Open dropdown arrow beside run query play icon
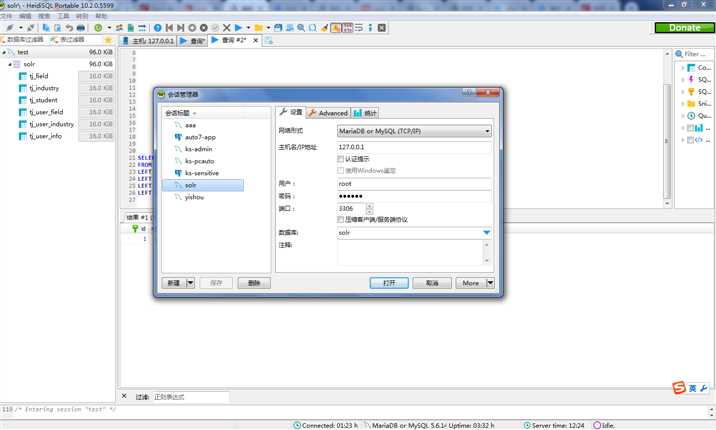 pos(248,28)
